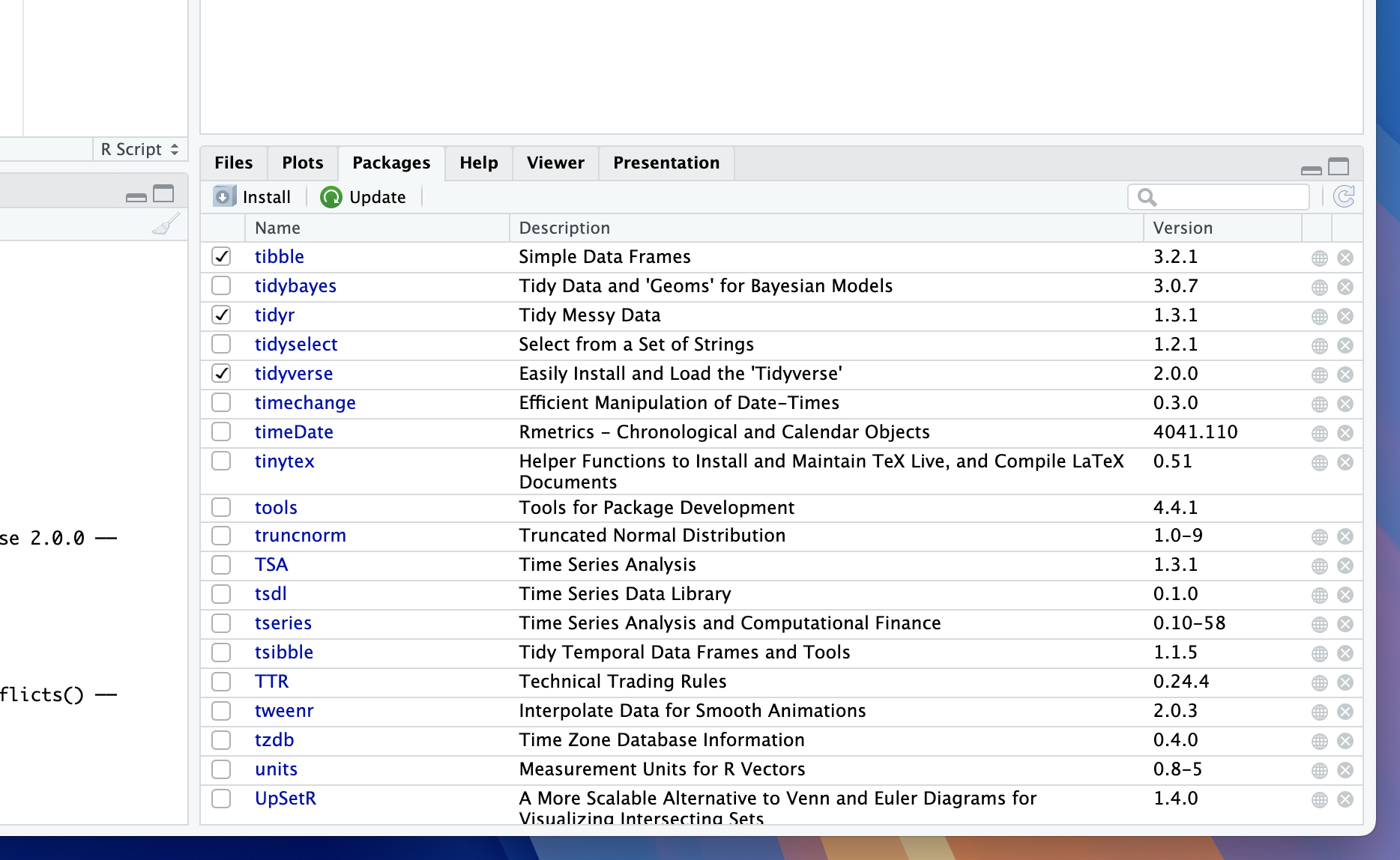This screenshot has height=860, width=1400.
Task: Refresh the package list
Action: [x=1344, y=196]
